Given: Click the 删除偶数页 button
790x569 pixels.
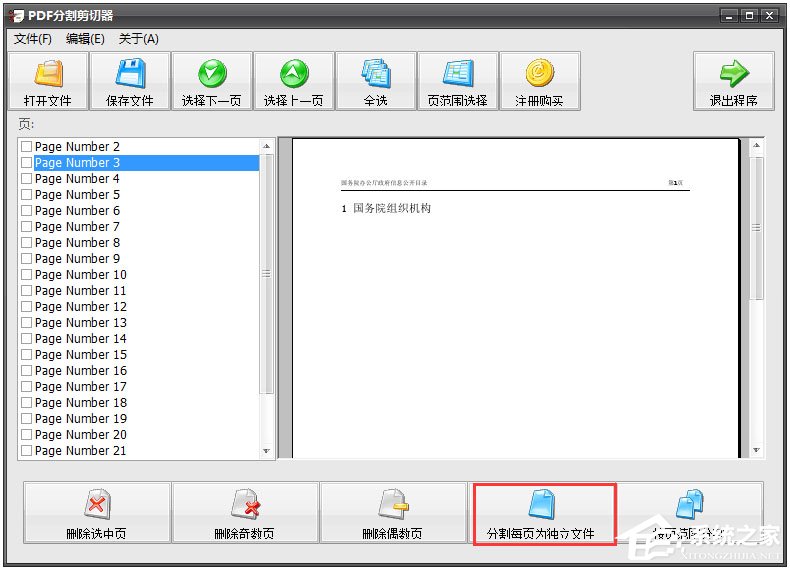Looking at the screenshot, I should tap(393, 513).
